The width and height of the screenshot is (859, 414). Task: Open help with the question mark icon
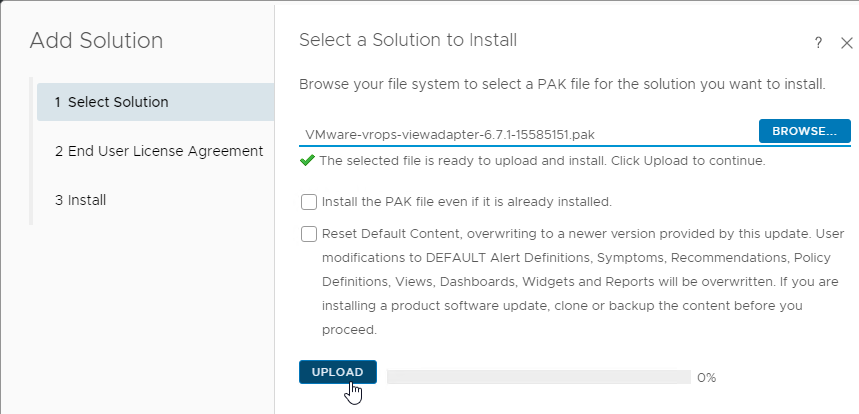click(818, 43)
